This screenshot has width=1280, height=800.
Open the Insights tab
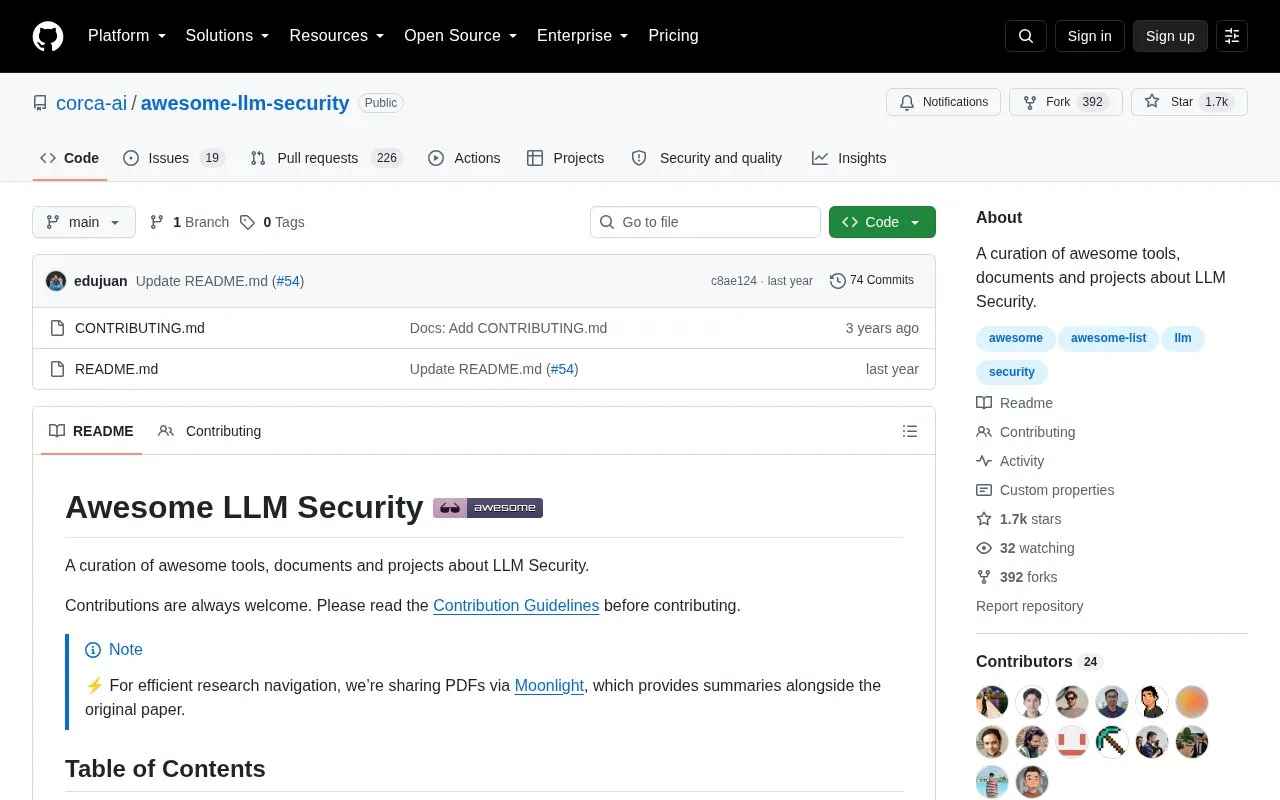coord(849,158)
